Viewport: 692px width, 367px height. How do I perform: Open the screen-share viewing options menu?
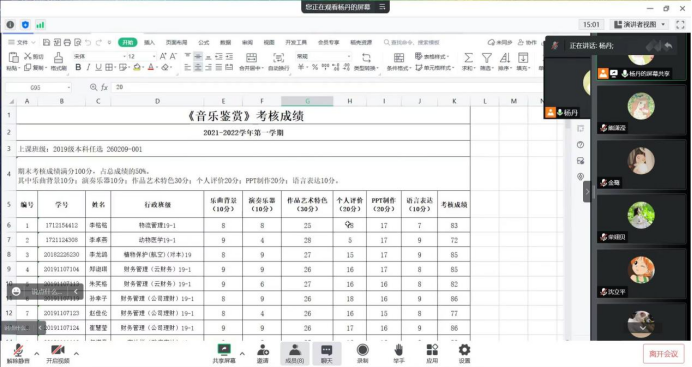[382, 7]
